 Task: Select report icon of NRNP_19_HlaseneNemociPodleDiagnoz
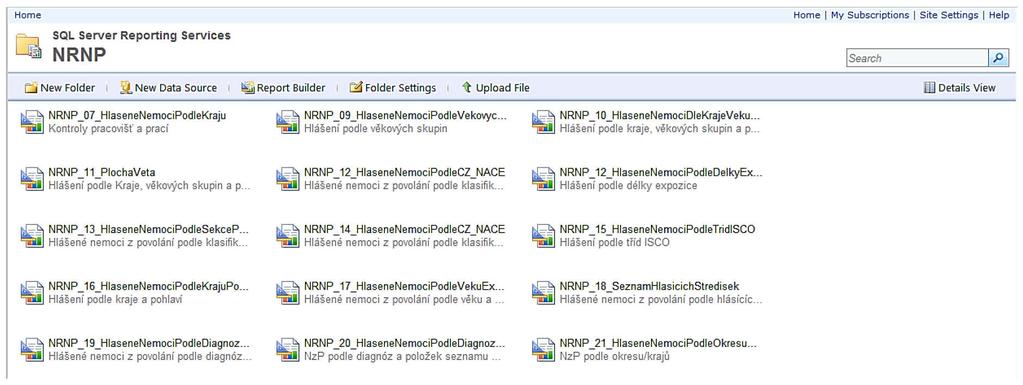32,350
